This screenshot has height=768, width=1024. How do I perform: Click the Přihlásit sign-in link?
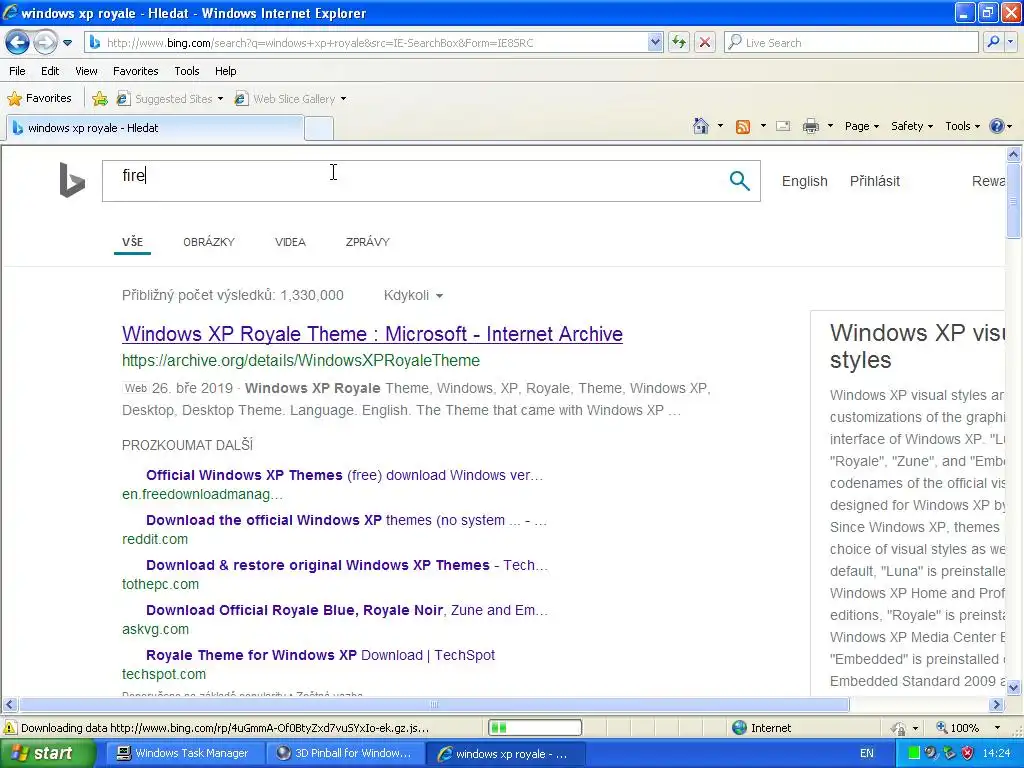pyautogui.click(x=874, y=181)
